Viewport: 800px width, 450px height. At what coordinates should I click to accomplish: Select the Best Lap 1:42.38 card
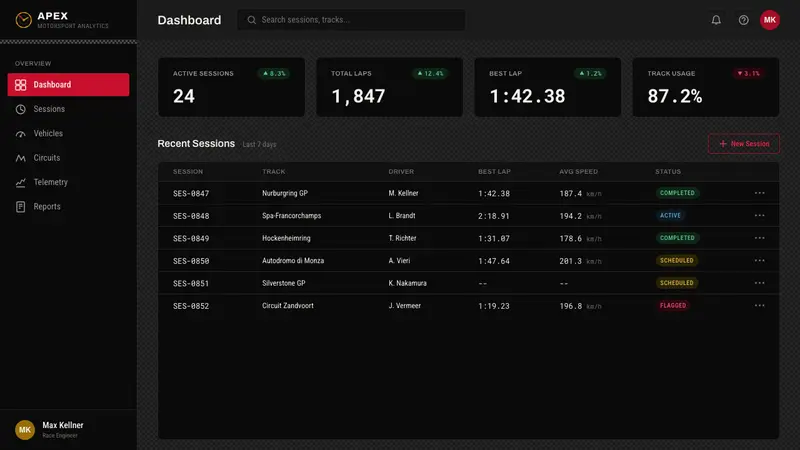click(x=547, y=87)
